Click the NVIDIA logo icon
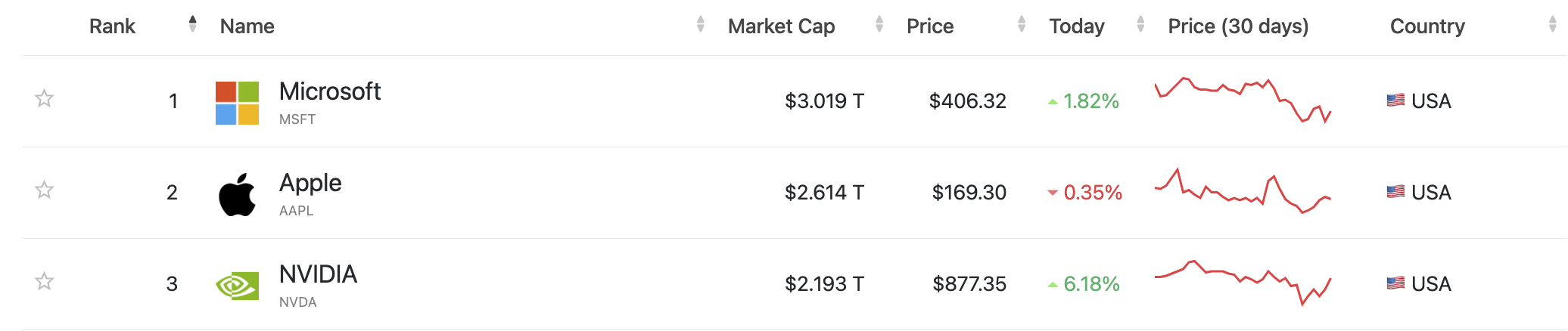Viewport: 1568px width, 331px height. pos(237,286)
